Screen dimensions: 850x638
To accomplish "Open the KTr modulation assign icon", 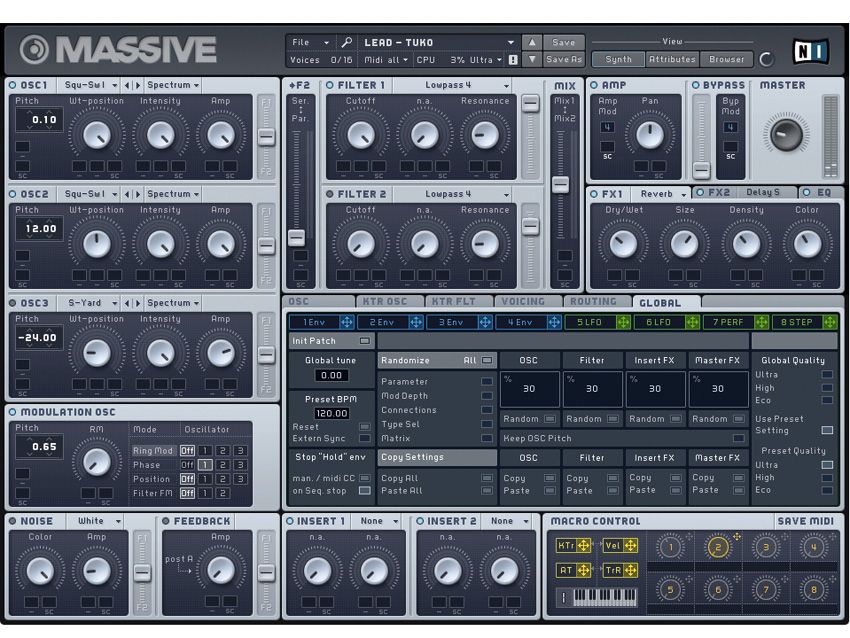I will [x=583, y=545].
